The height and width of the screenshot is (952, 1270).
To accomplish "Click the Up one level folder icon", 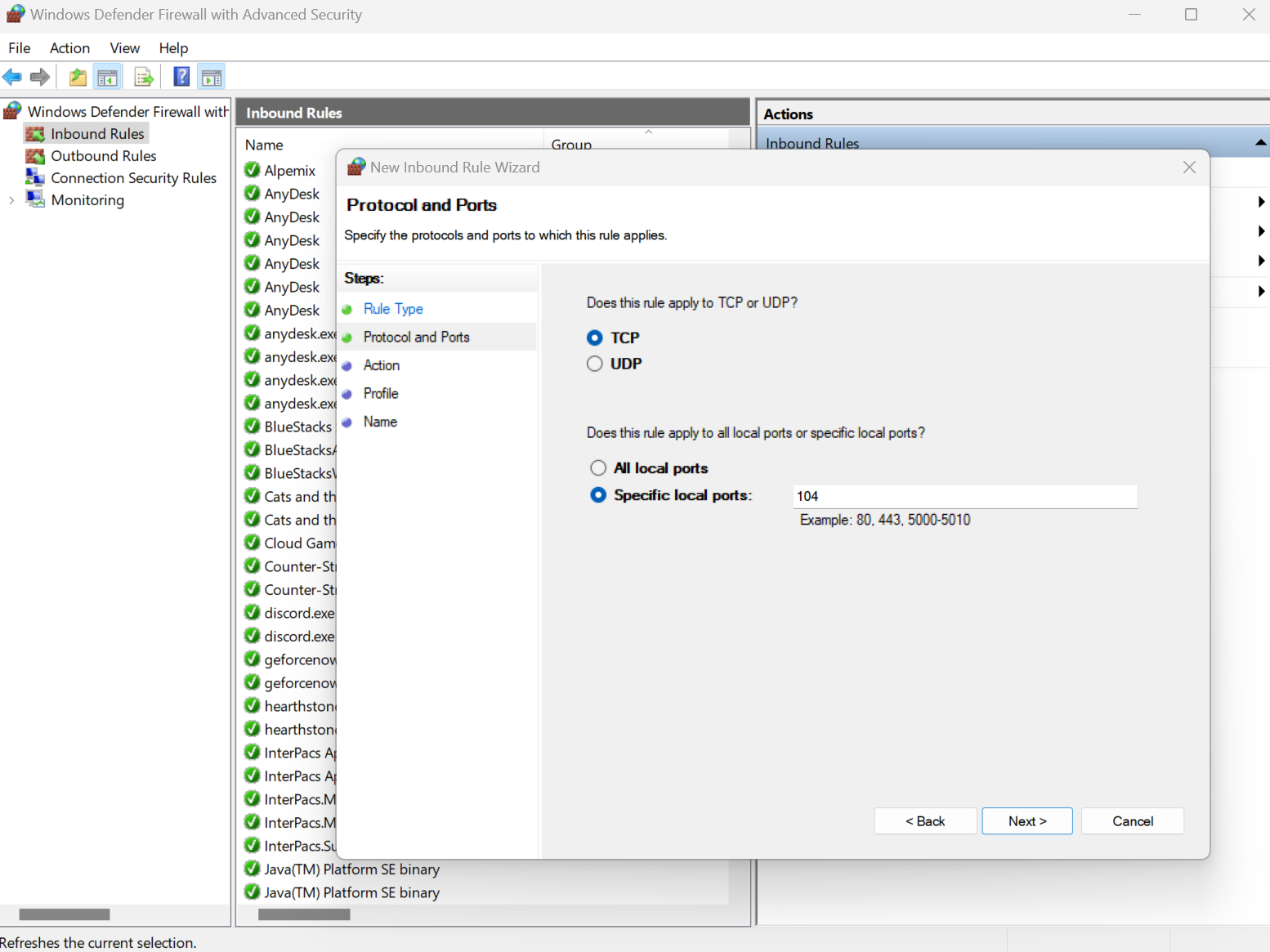I will 78,78.
